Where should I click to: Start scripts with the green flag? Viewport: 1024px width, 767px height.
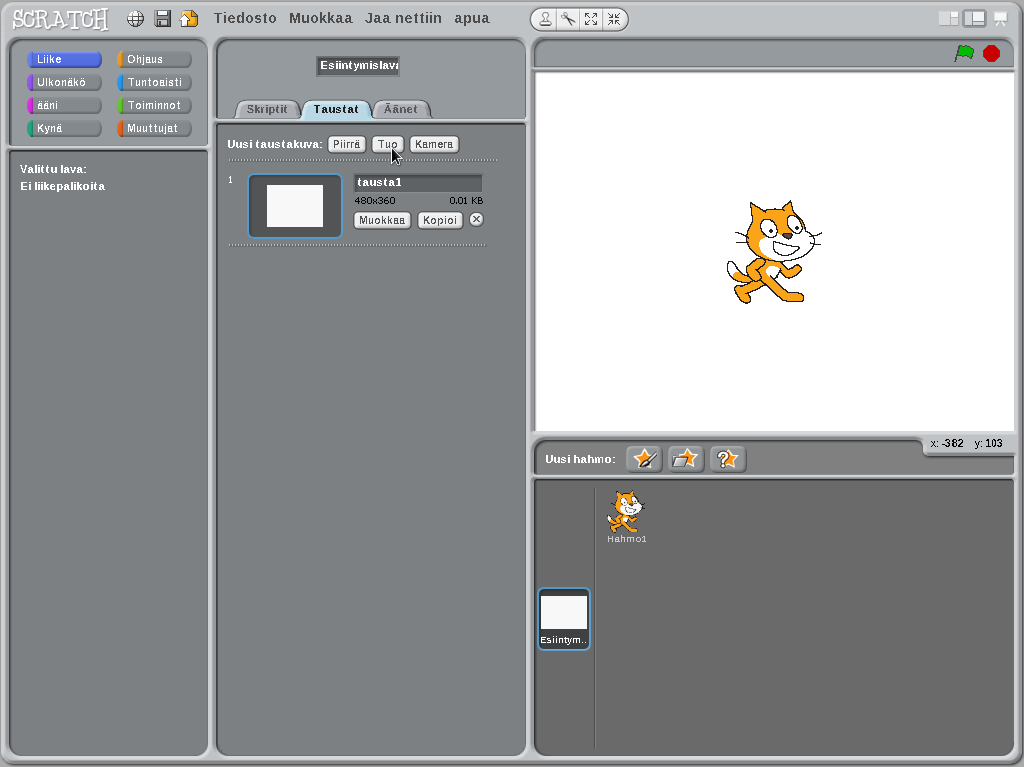point(964,53)
